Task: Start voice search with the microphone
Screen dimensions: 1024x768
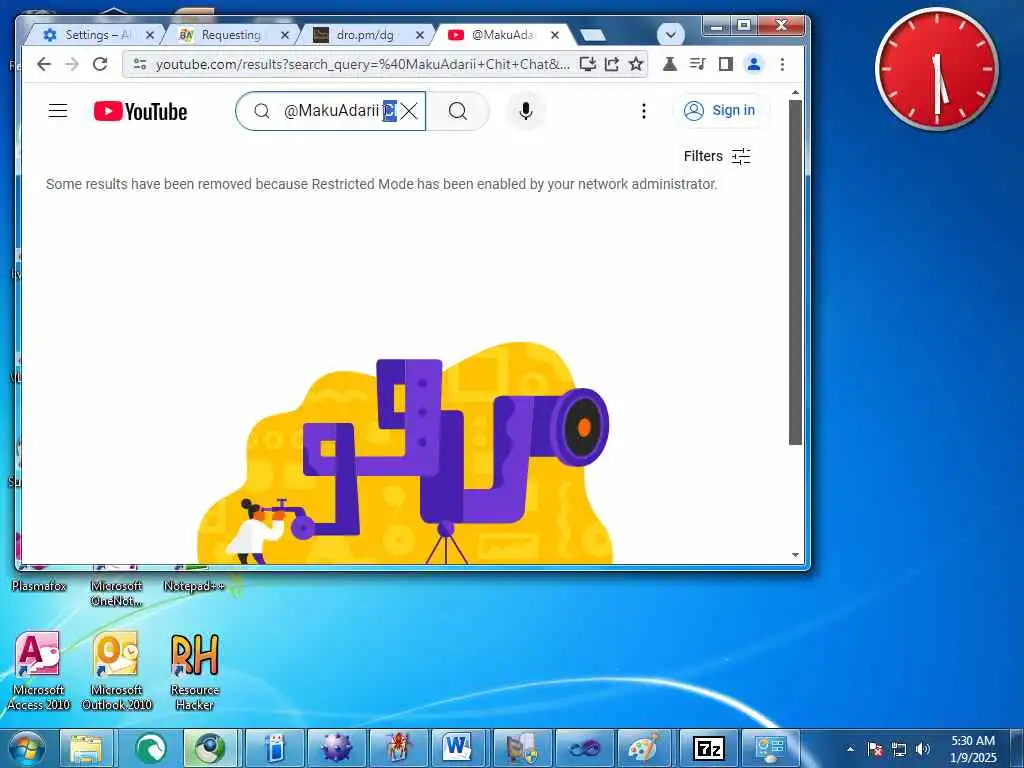Action: [526, 111]
